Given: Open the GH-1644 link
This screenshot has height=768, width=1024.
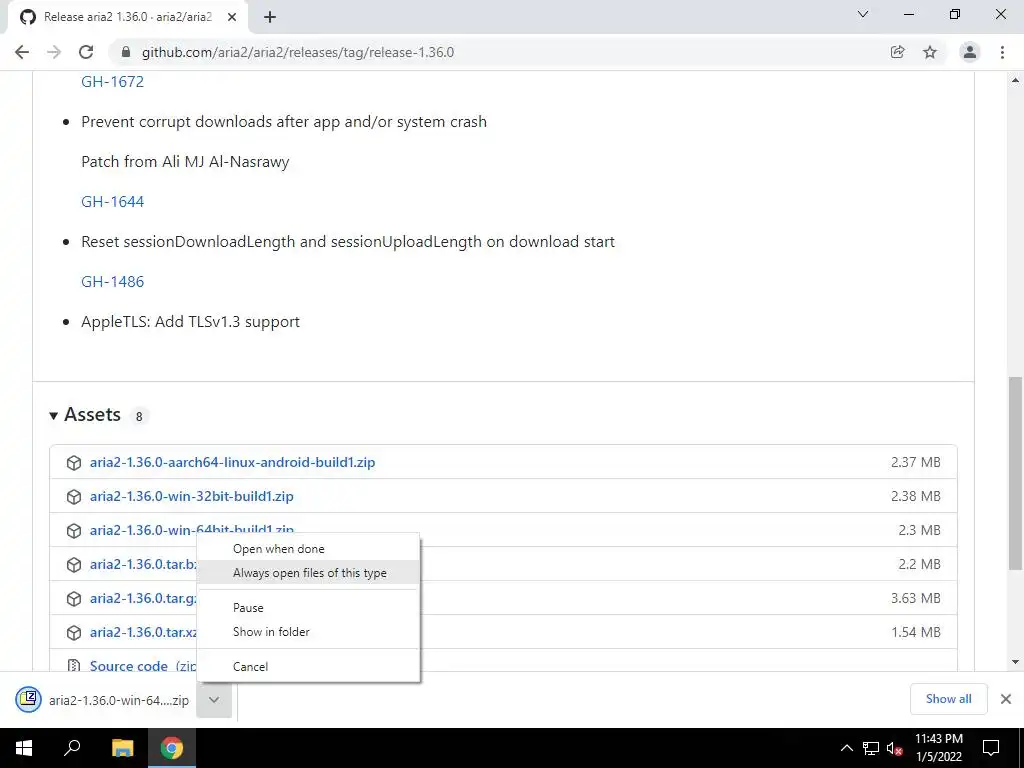Looking at the screenshot, I should point(112,201).
